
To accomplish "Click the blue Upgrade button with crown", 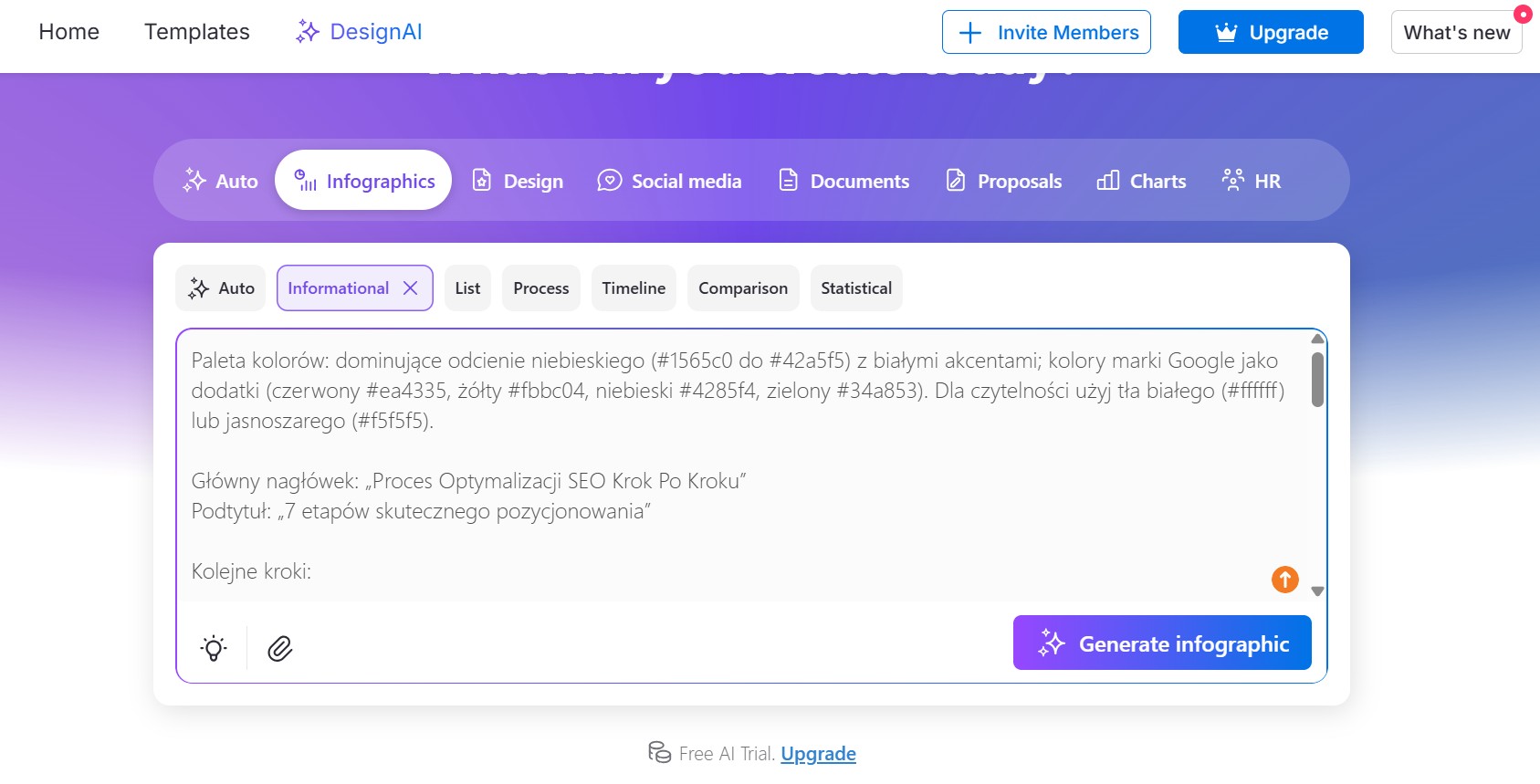I will 1271,32.
